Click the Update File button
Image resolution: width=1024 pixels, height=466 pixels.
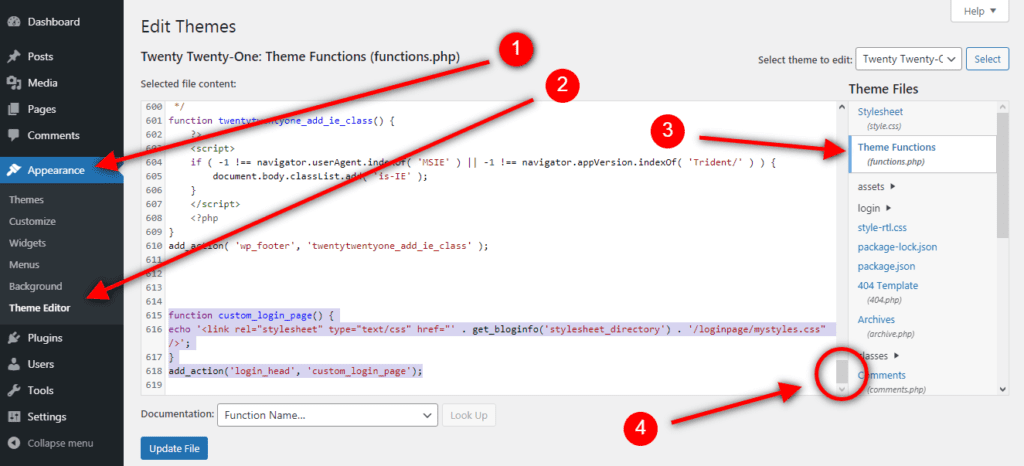[x=174, y=448]
